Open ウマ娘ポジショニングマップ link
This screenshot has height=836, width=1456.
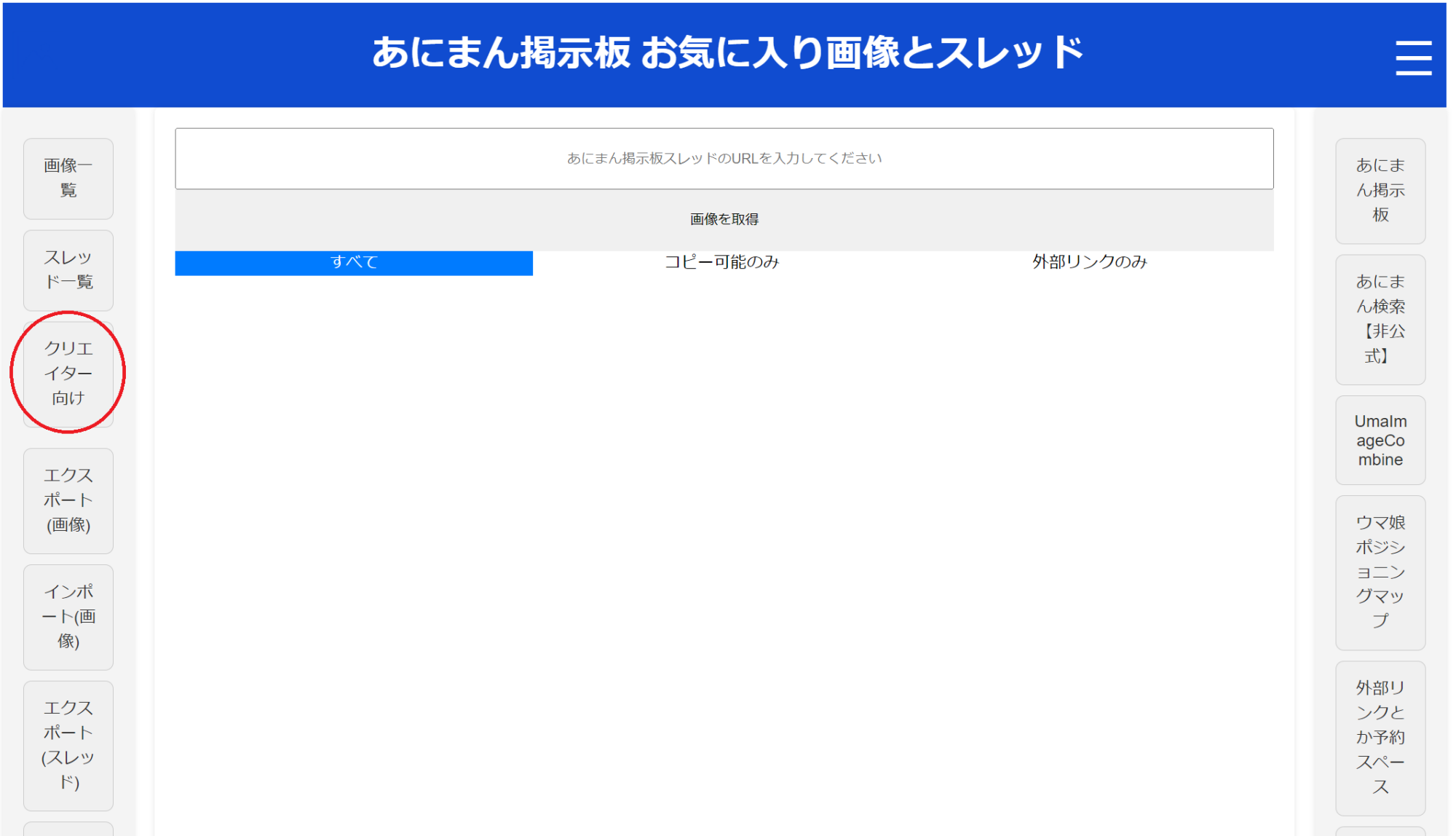click(1380, 572)
